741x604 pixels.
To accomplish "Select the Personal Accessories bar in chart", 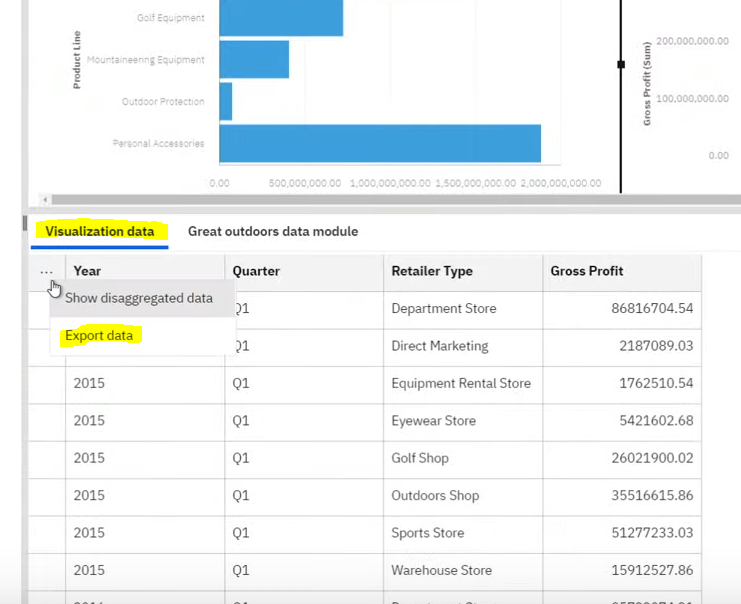I will tap(380, 143).
